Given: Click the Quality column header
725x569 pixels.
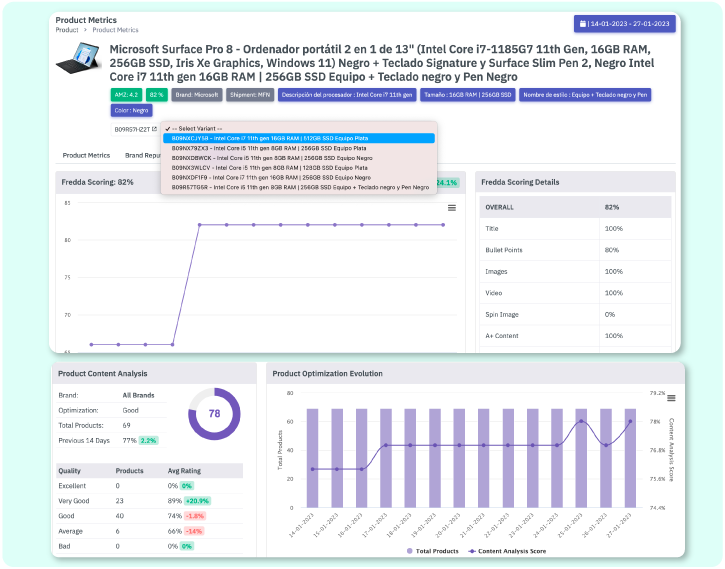Looking at the screenshot, I should point(69,471).
